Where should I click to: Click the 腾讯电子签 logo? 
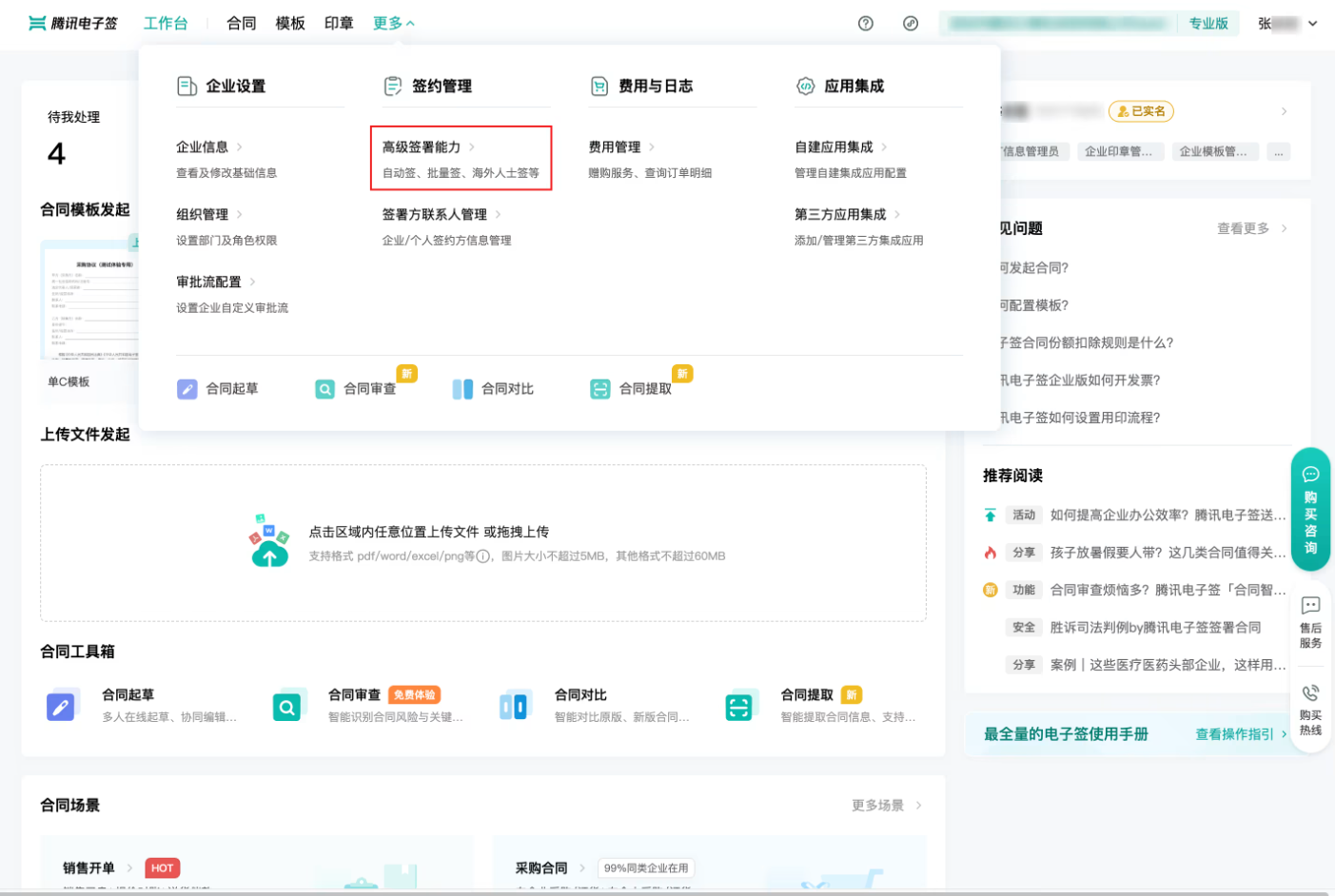tap(73, 23)
